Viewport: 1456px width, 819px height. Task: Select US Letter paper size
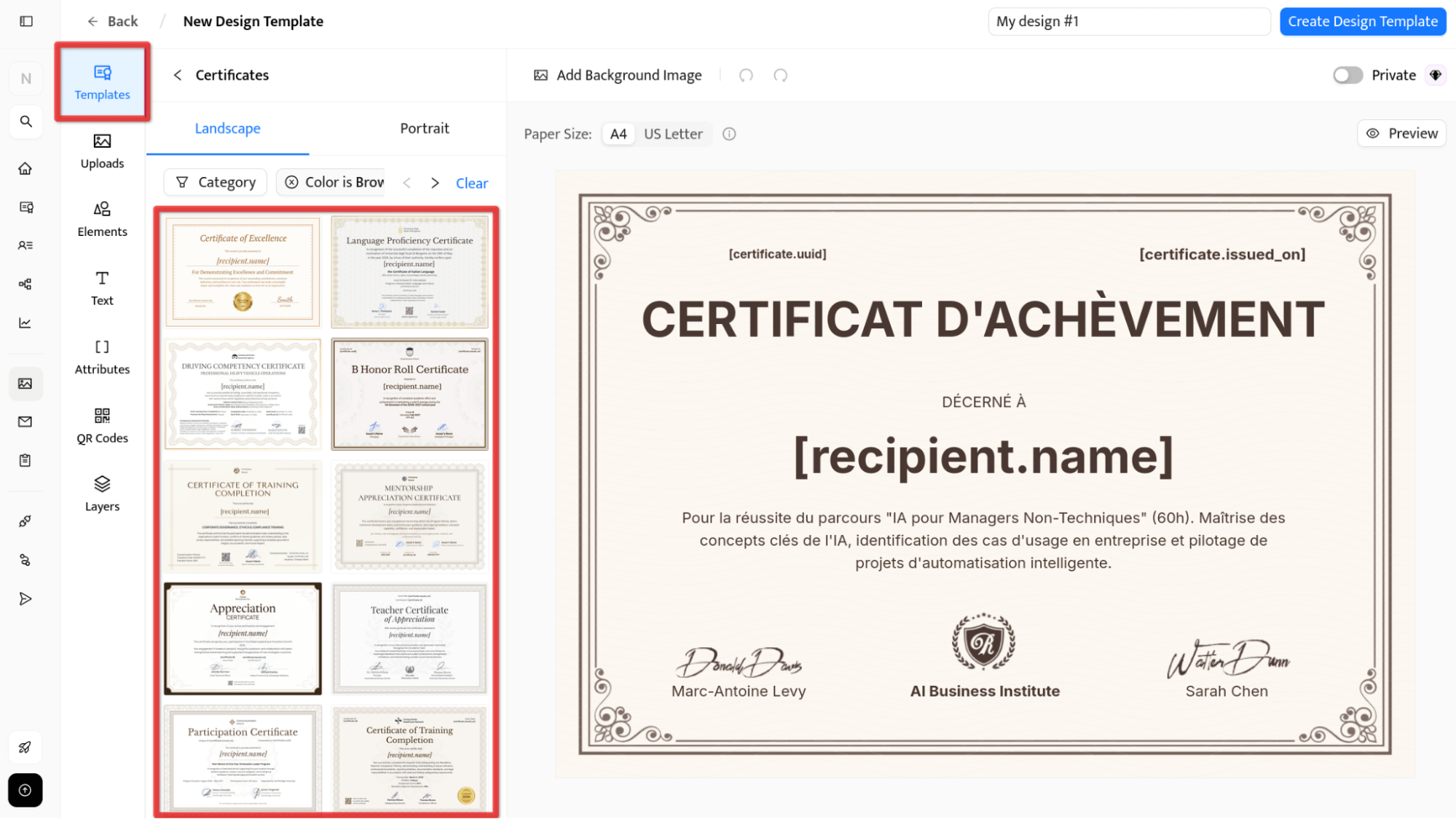(x=673, y=134)
